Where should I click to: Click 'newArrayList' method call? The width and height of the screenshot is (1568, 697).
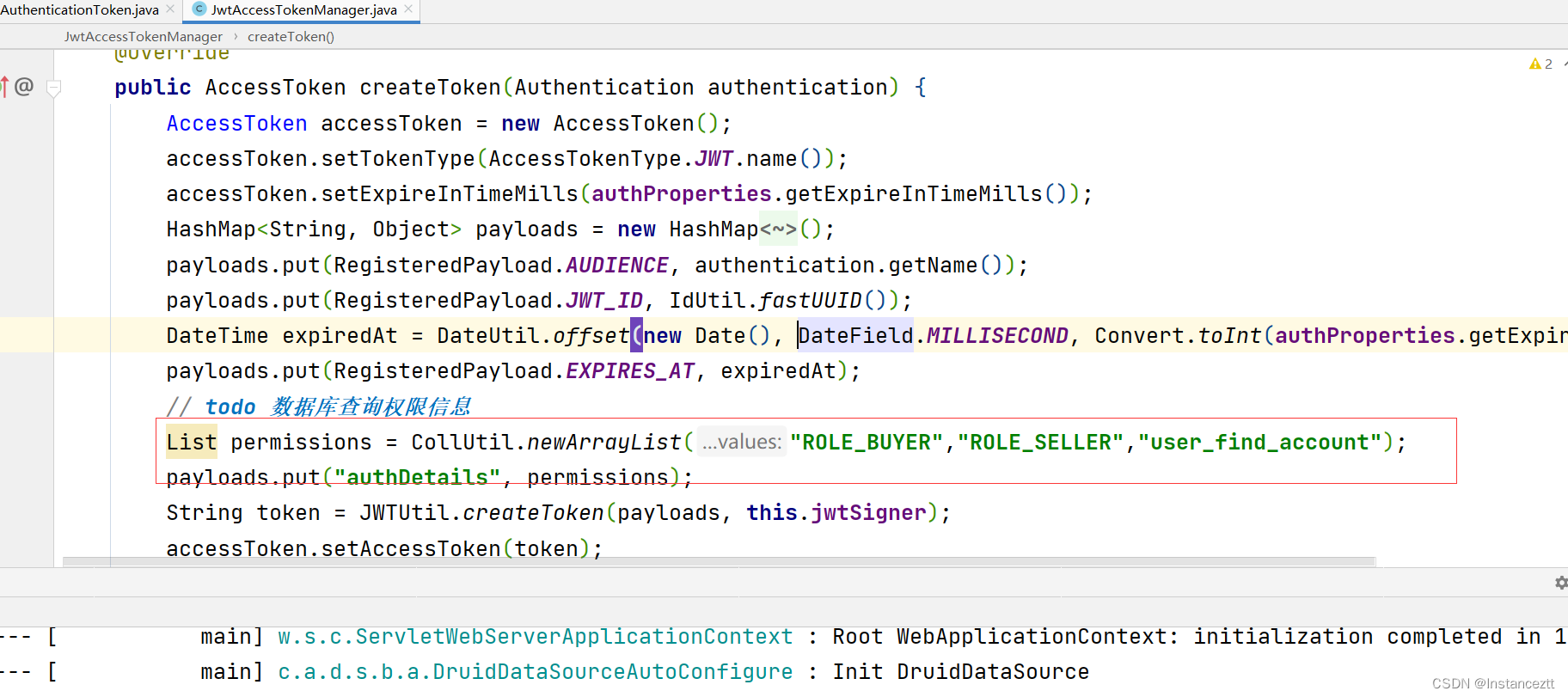604,443
